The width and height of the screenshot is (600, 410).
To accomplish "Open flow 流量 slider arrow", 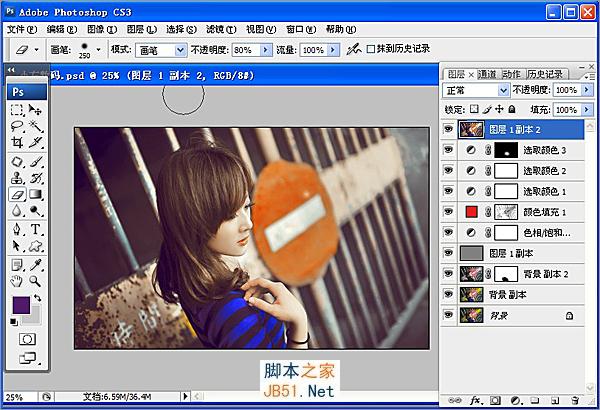I will (333, 50).
